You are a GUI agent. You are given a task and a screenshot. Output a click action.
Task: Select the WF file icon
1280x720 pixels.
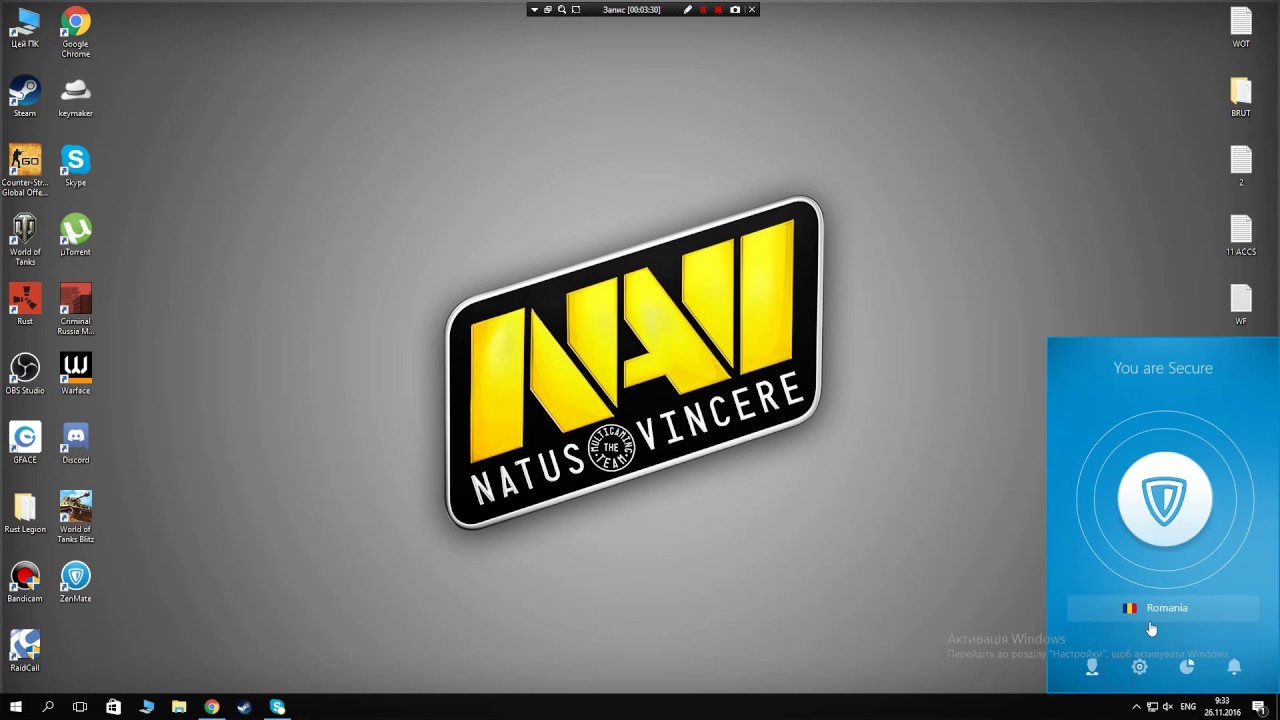click(x=1241, y=305)
